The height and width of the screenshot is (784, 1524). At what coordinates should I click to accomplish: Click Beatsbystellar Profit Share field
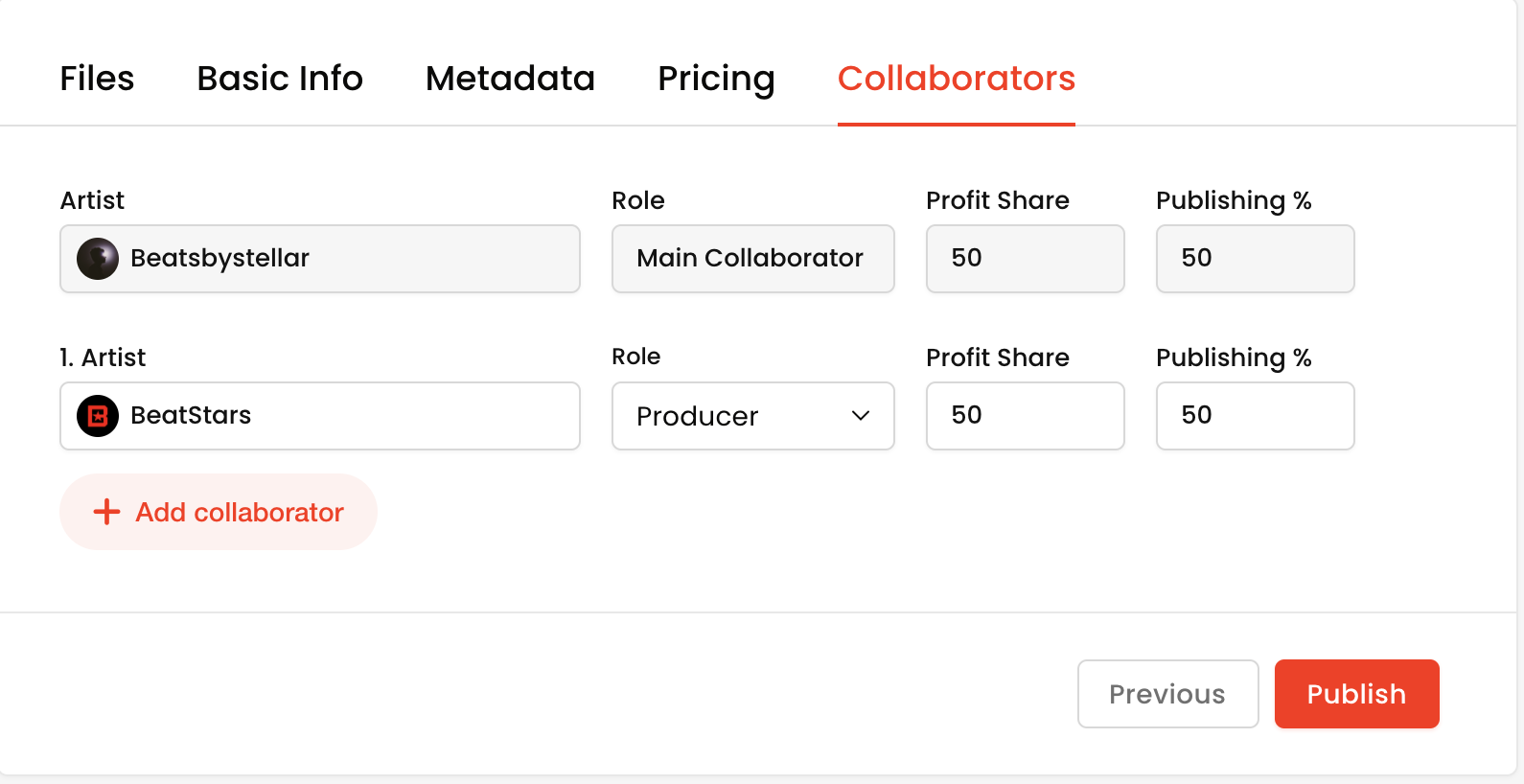pos(1025,259)
